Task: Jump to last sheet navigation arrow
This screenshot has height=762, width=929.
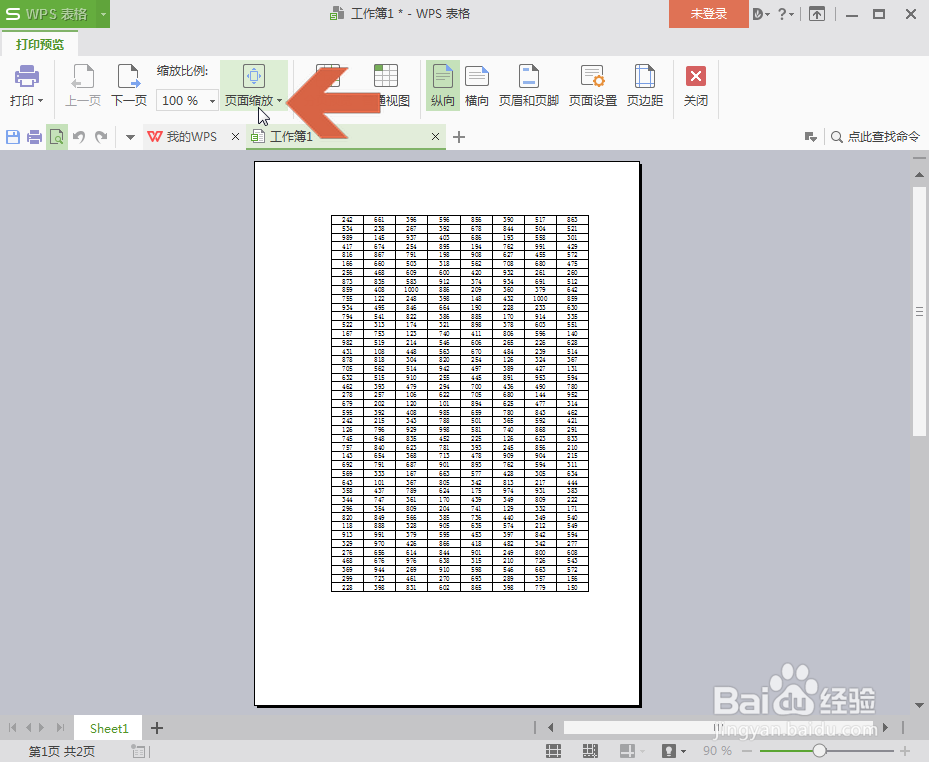Action: (x=60, y=728)
